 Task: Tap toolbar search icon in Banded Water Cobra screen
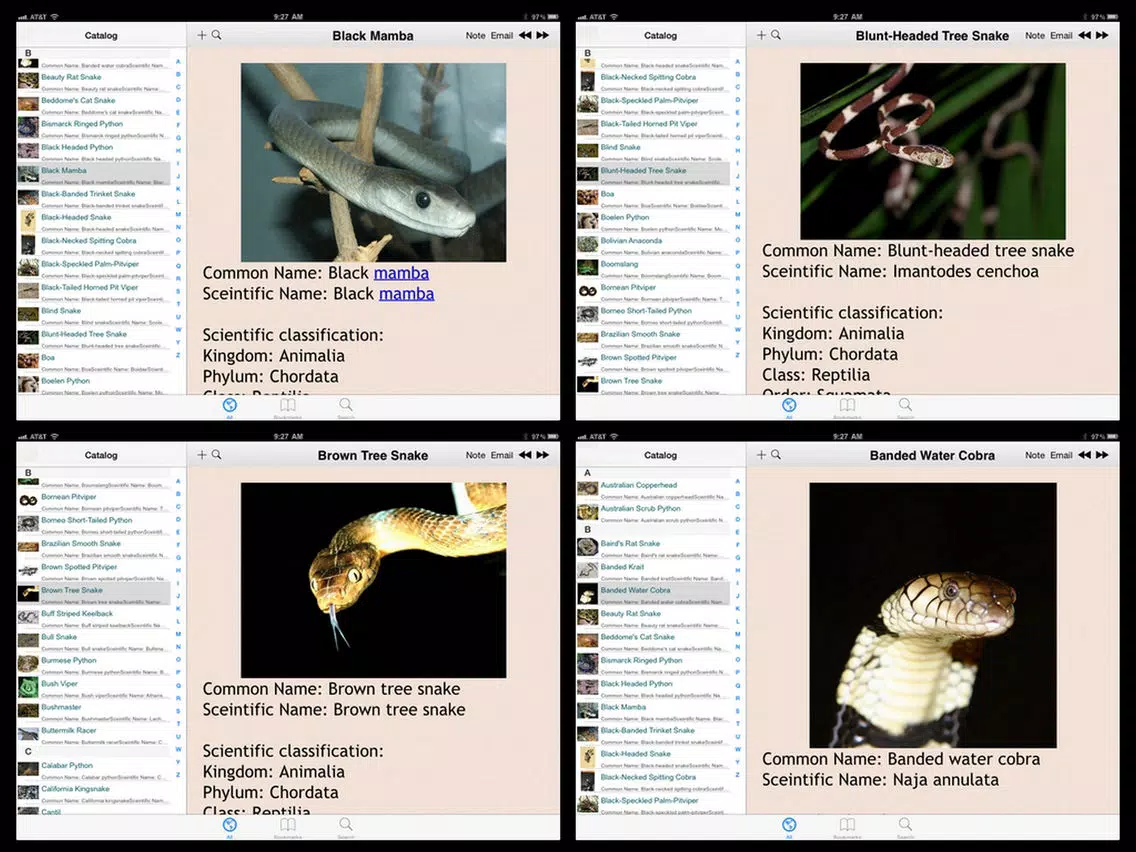point(776,455)
